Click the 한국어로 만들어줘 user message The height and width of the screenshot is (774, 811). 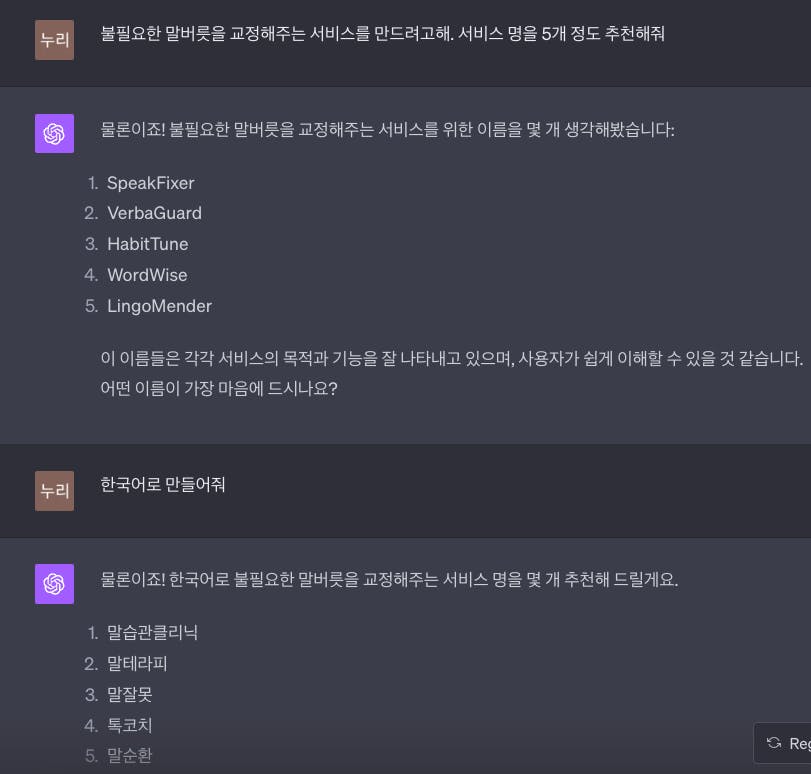pos(163,485)
